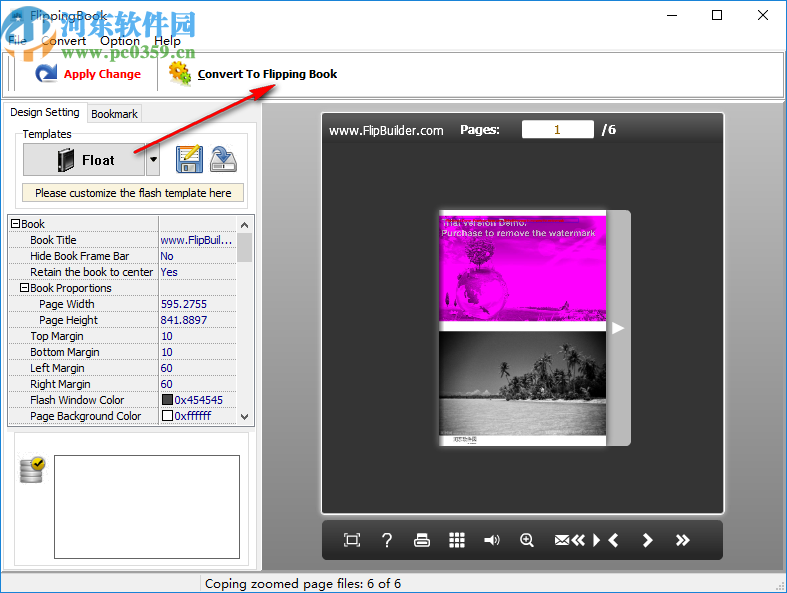Click the autoplay triangle icon
This screenshot has height=593, width=787.
coord(596,540)
